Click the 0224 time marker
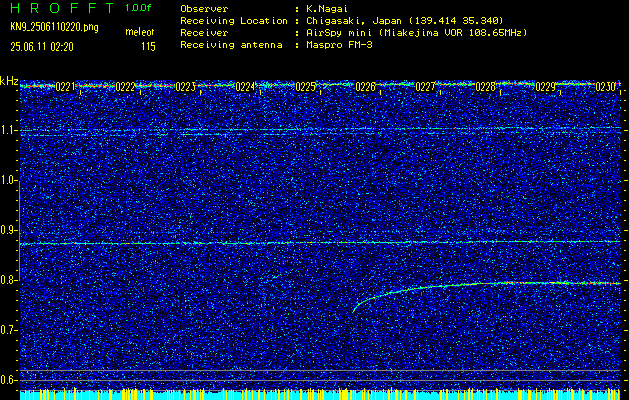 (x=245, y=87)
